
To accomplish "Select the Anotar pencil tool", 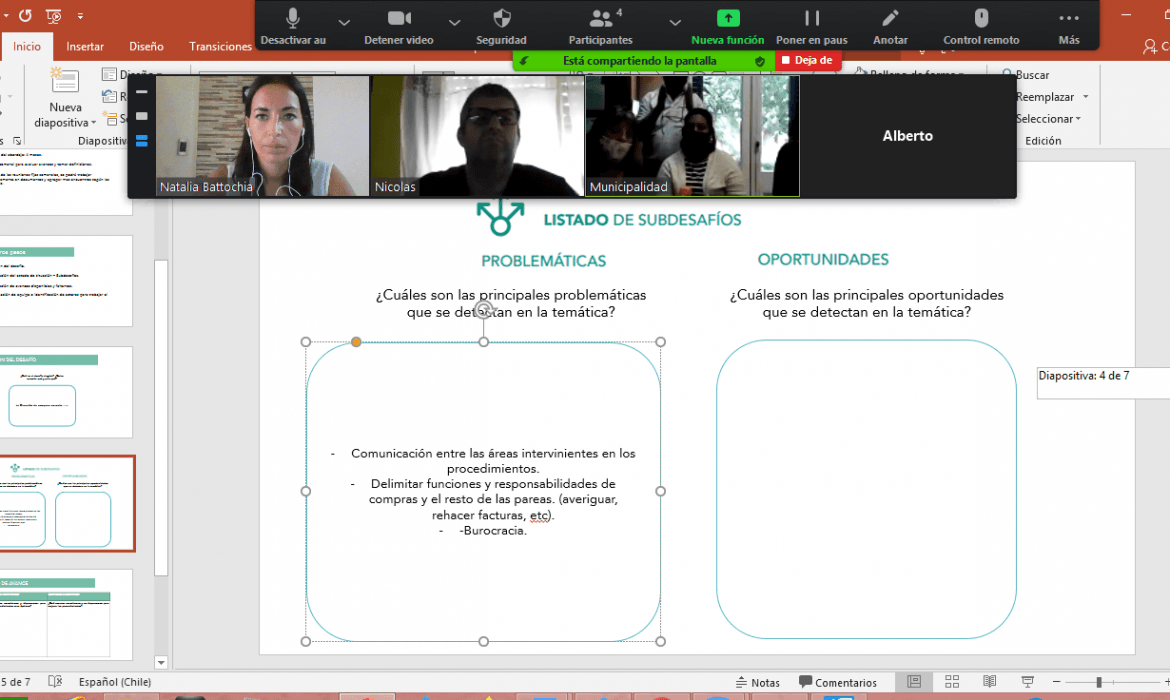I will (x=890, y=19).
